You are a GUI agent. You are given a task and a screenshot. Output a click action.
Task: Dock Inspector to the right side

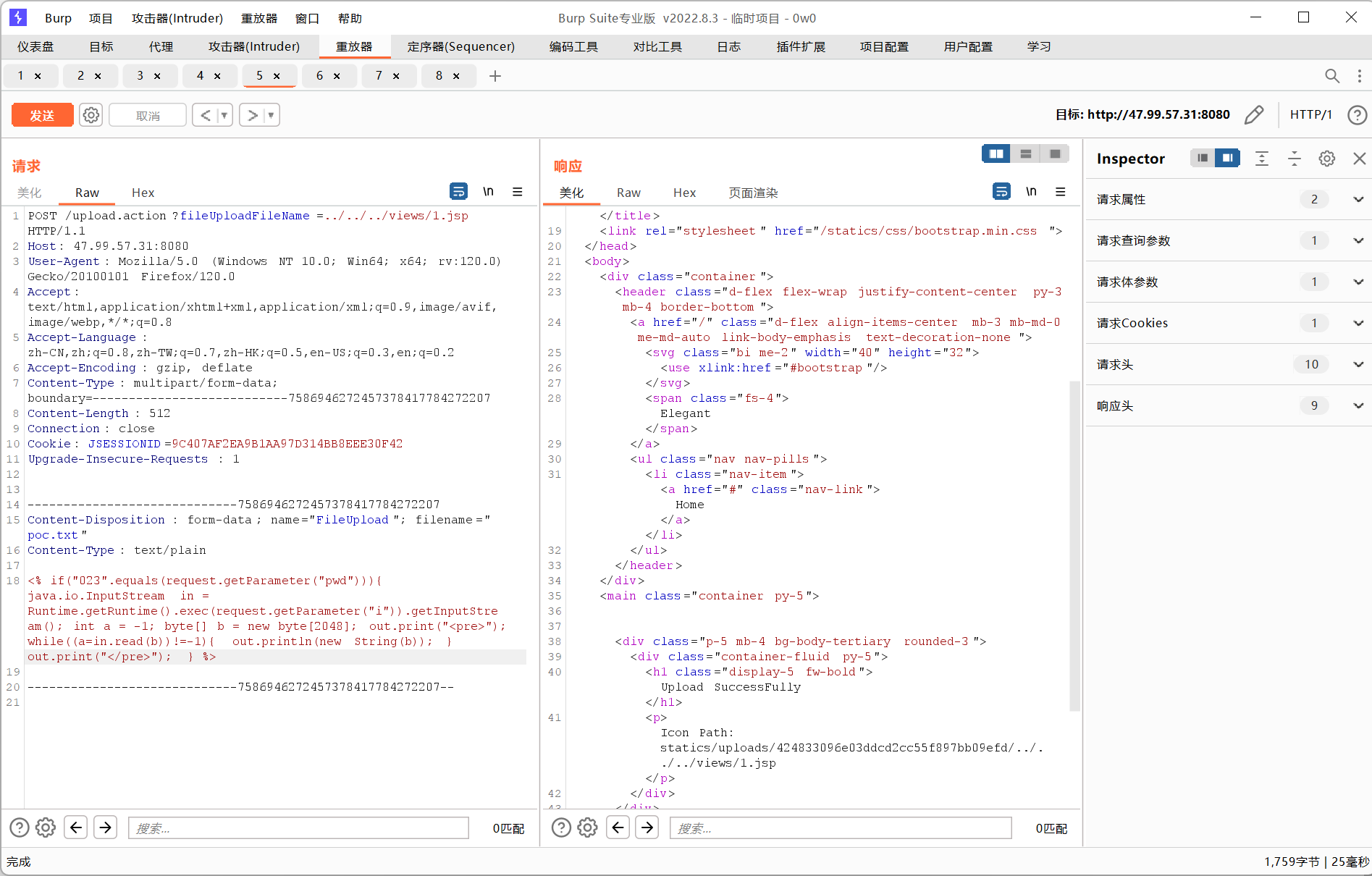pos(1227,158)
